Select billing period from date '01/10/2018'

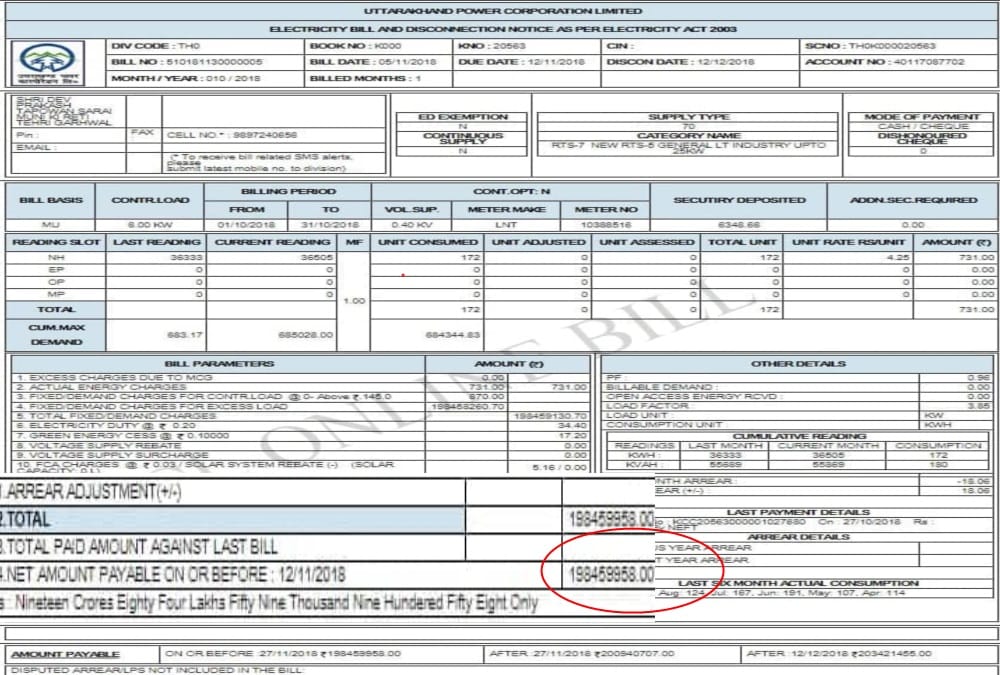(246, 225)
